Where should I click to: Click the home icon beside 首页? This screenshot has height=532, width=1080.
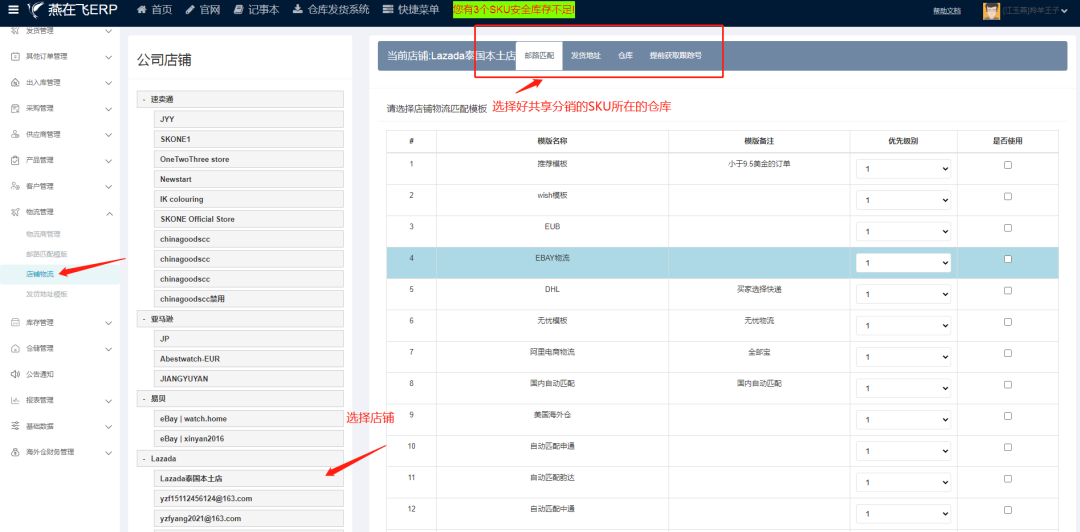click(142, 10)
